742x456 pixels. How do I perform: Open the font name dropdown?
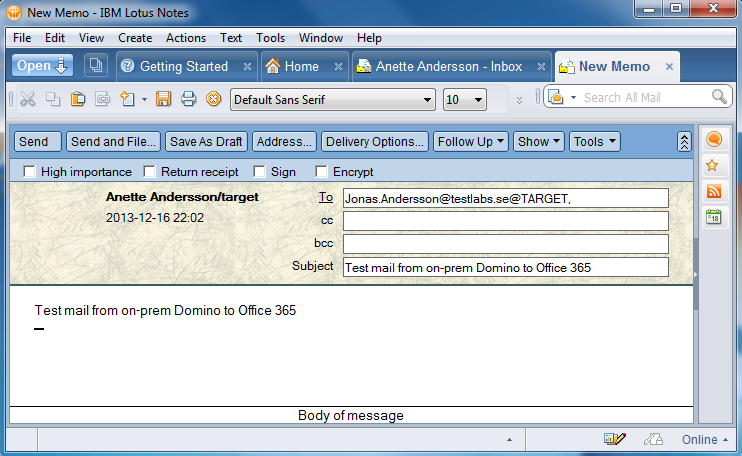(x=427, y=100)
